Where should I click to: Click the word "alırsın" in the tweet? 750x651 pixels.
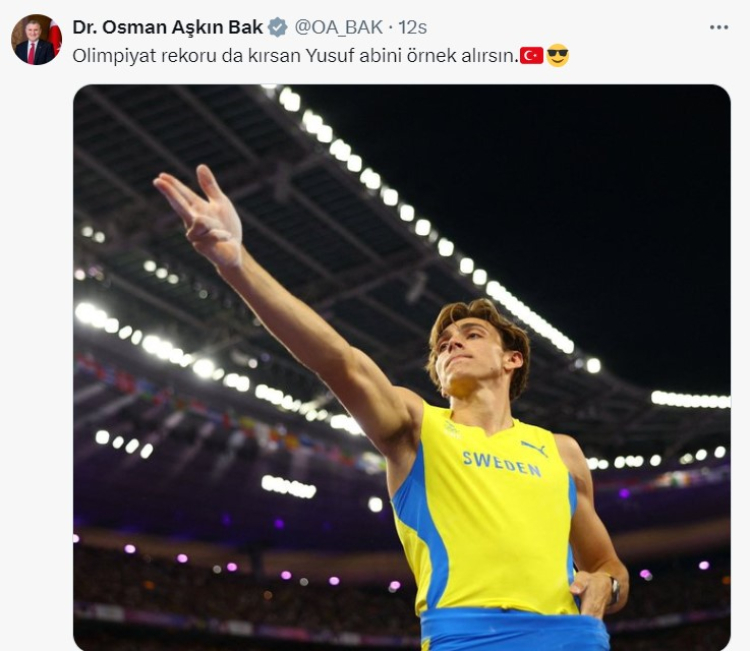(492, 56)
